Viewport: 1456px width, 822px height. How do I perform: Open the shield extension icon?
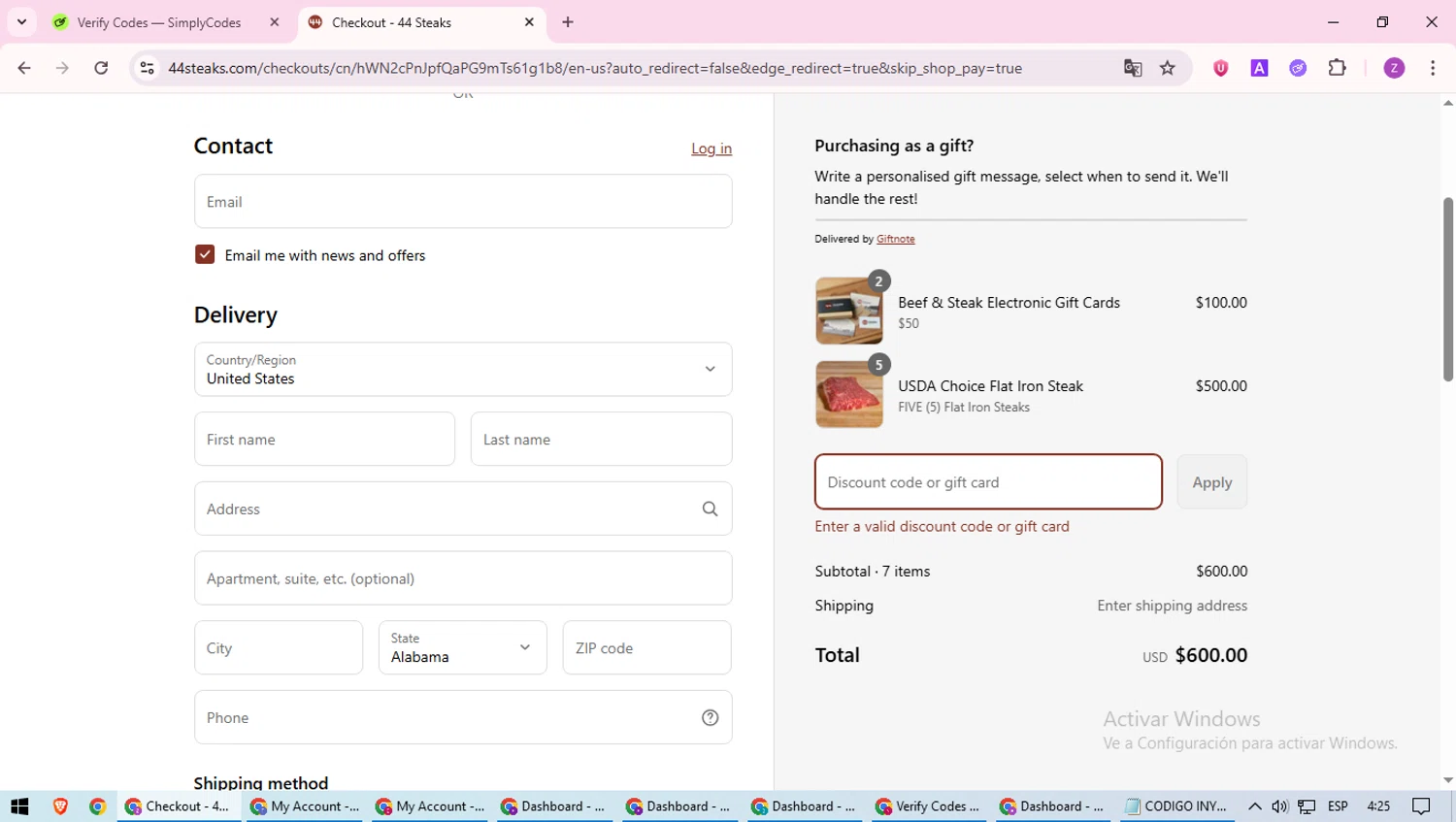tap(1221, 68)
